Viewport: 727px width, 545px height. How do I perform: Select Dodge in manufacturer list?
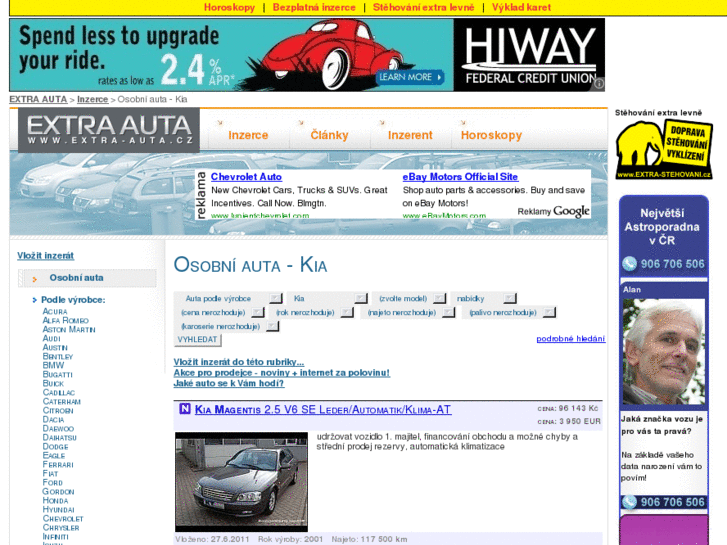(x=55, y=447)
